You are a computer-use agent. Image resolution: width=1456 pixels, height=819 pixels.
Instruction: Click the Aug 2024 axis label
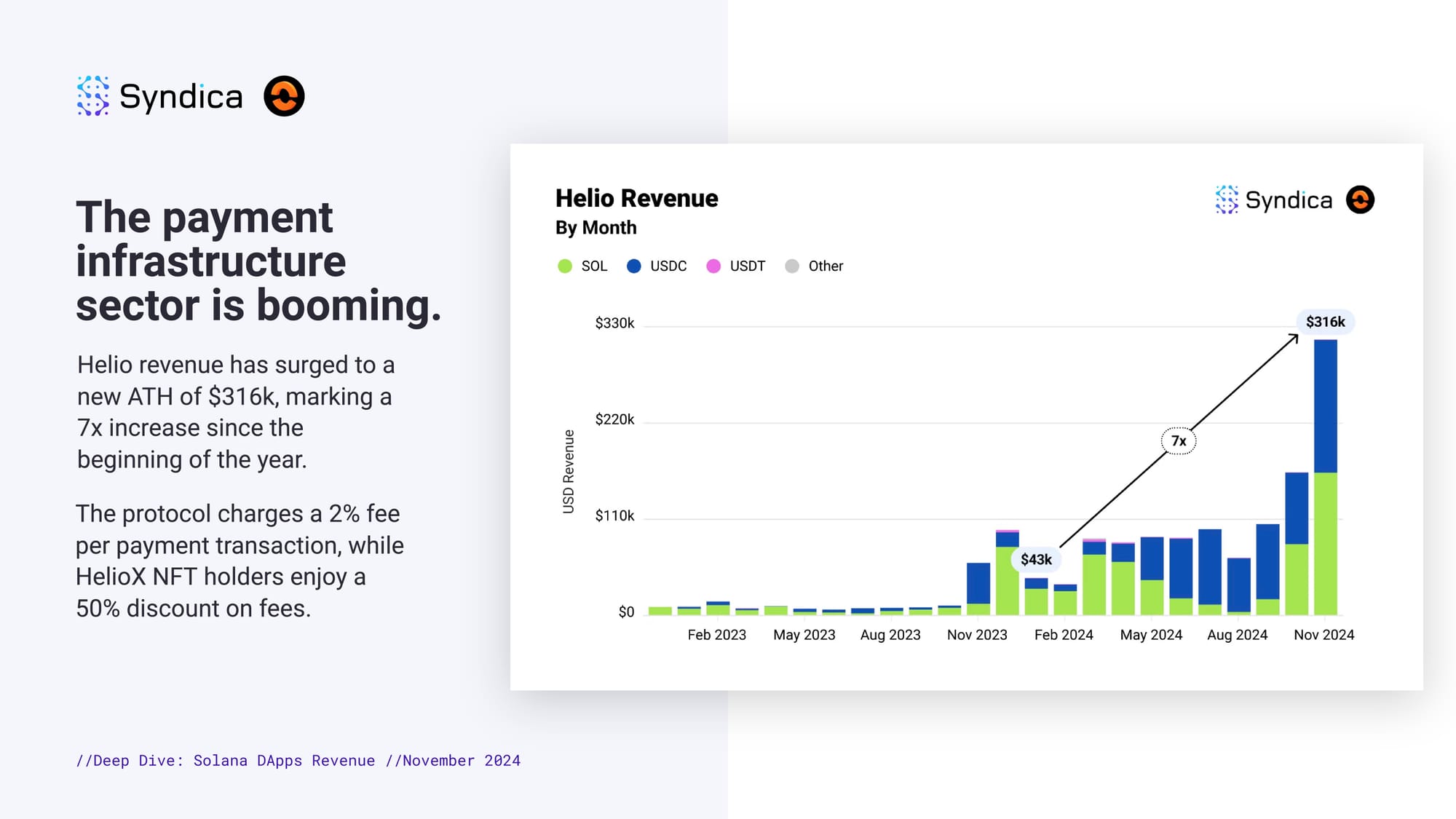(1237, 635)
